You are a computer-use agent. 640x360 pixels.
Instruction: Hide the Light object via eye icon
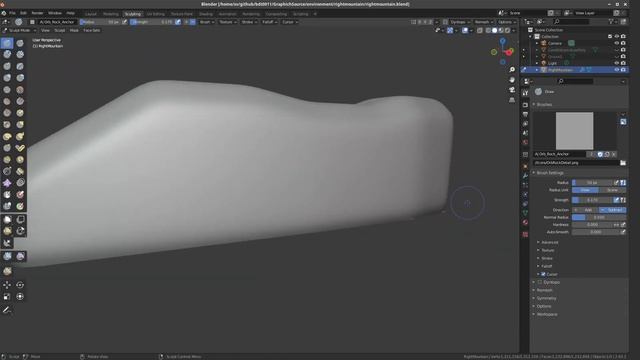[x=617, y=63]
